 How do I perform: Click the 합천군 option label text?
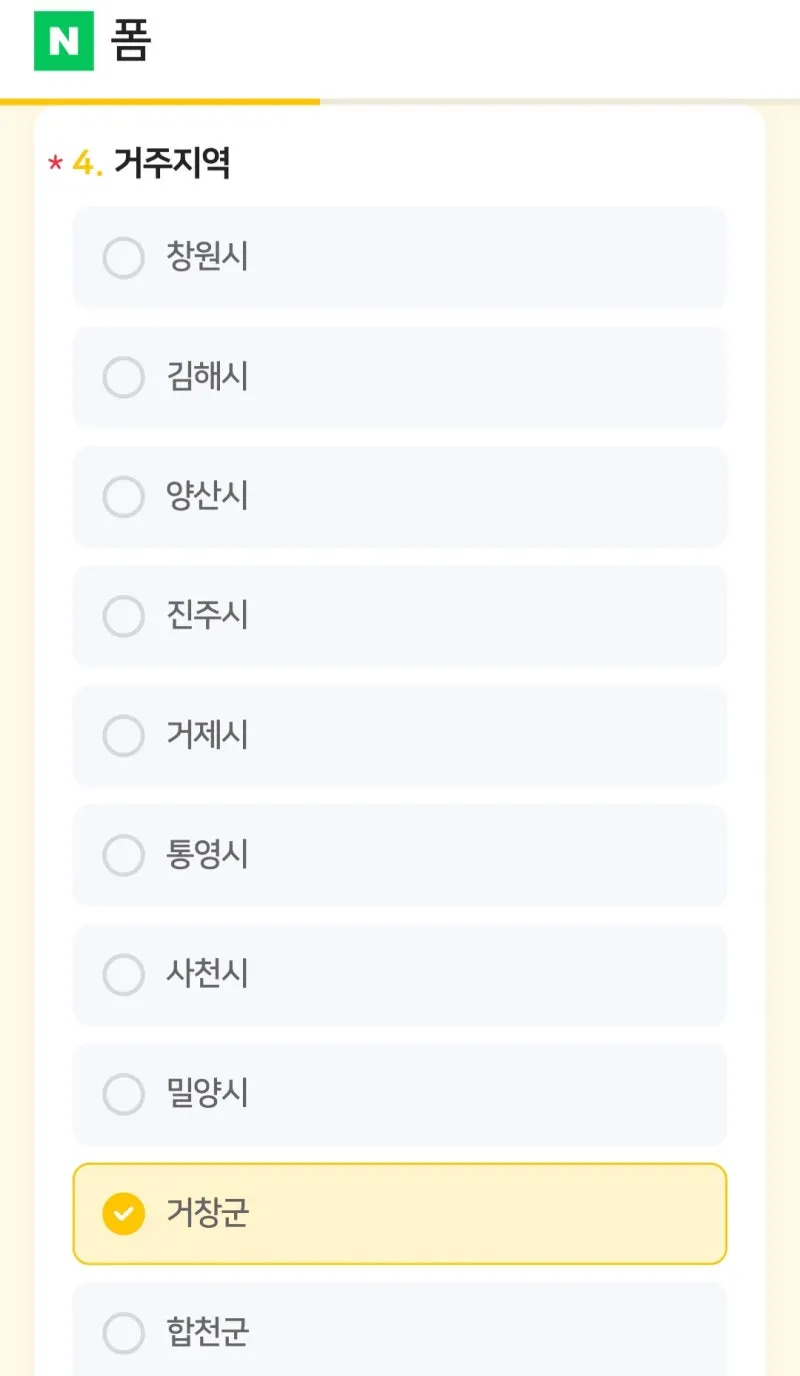[207, 1333]
